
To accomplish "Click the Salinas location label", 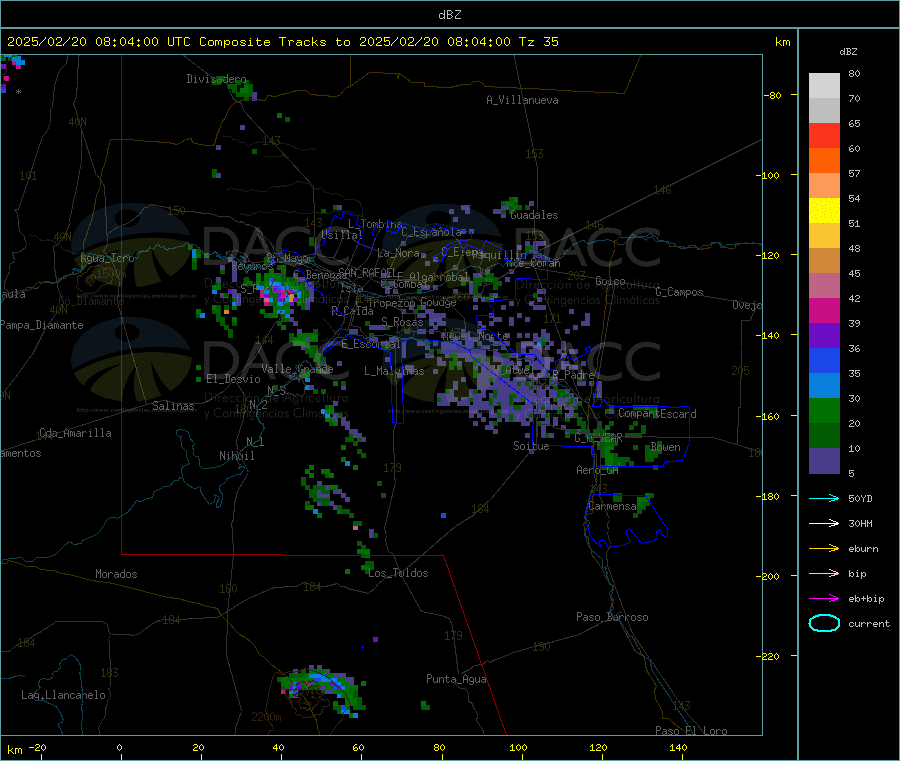I will (173, 406).
